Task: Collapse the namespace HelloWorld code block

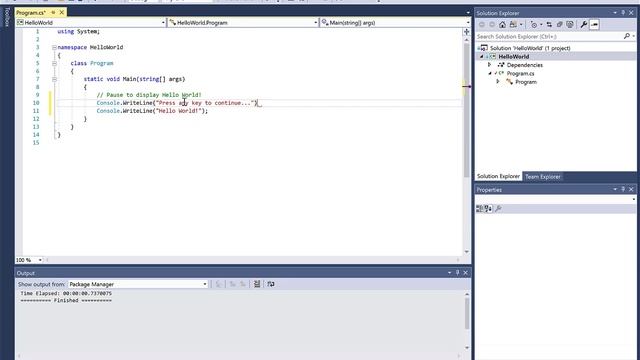Action: tap(54, 47)
